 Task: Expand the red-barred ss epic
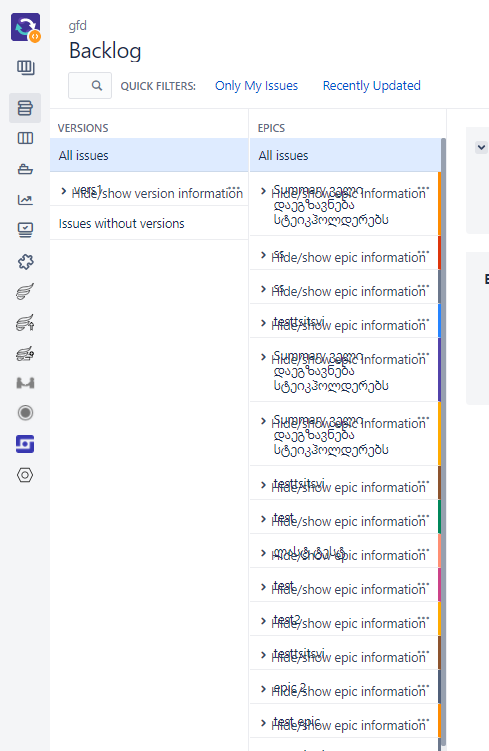pyautogui.click(x=263, y=255)
